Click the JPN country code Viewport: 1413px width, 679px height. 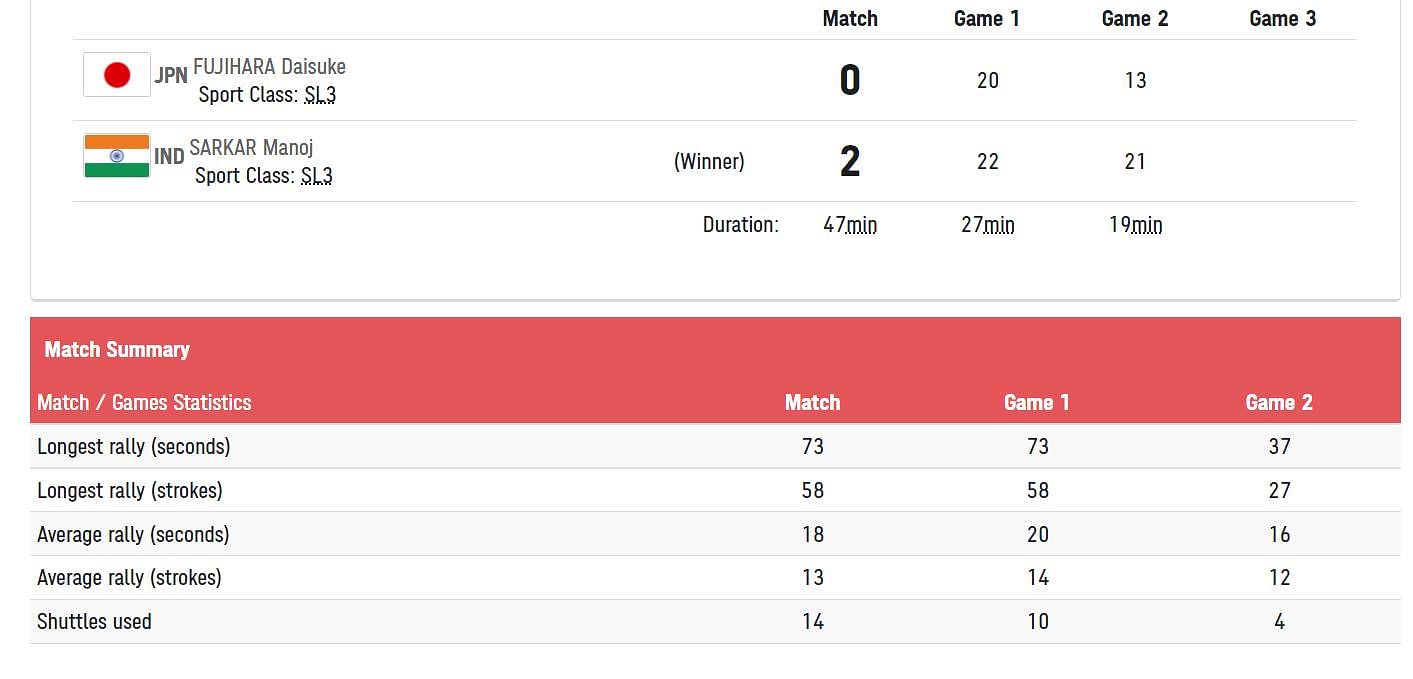tap(171, 75)
